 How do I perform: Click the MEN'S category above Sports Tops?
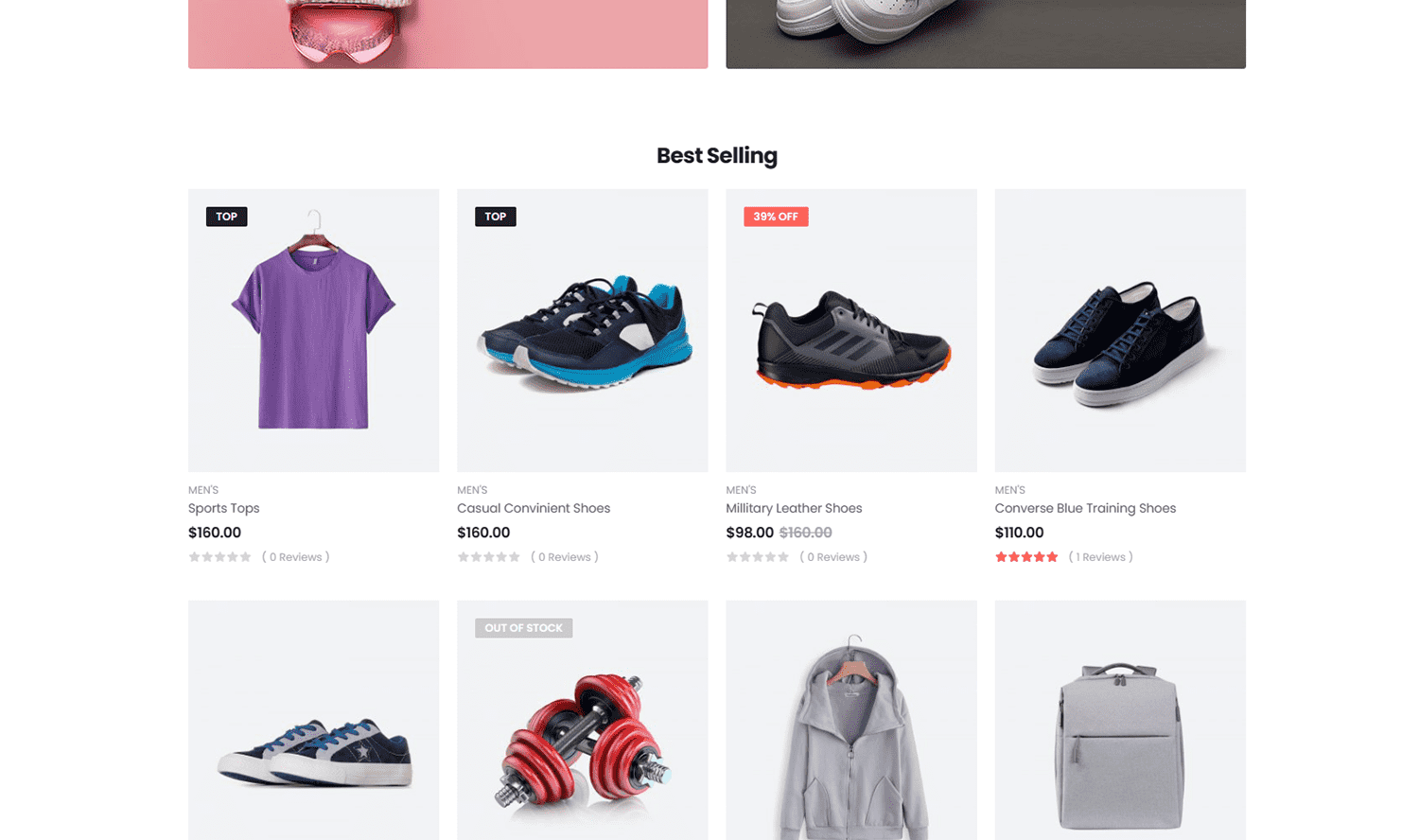(x=203, y=490)
